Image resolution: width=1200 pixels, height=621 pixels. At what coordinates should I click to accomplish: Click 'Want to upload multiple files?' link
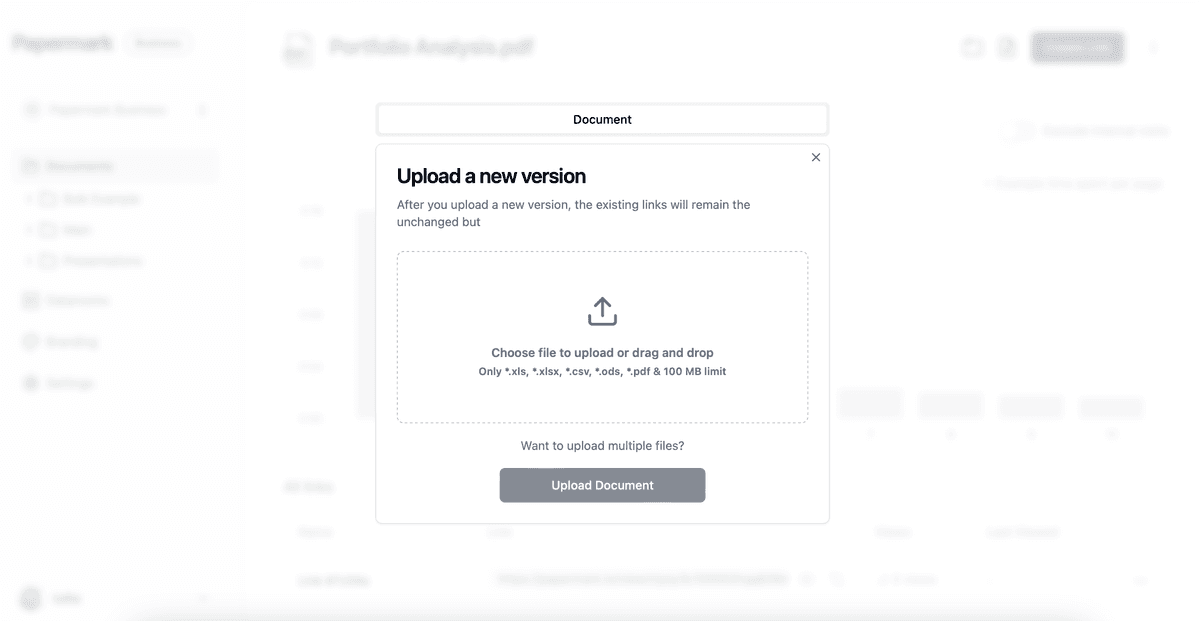point(602,446)
